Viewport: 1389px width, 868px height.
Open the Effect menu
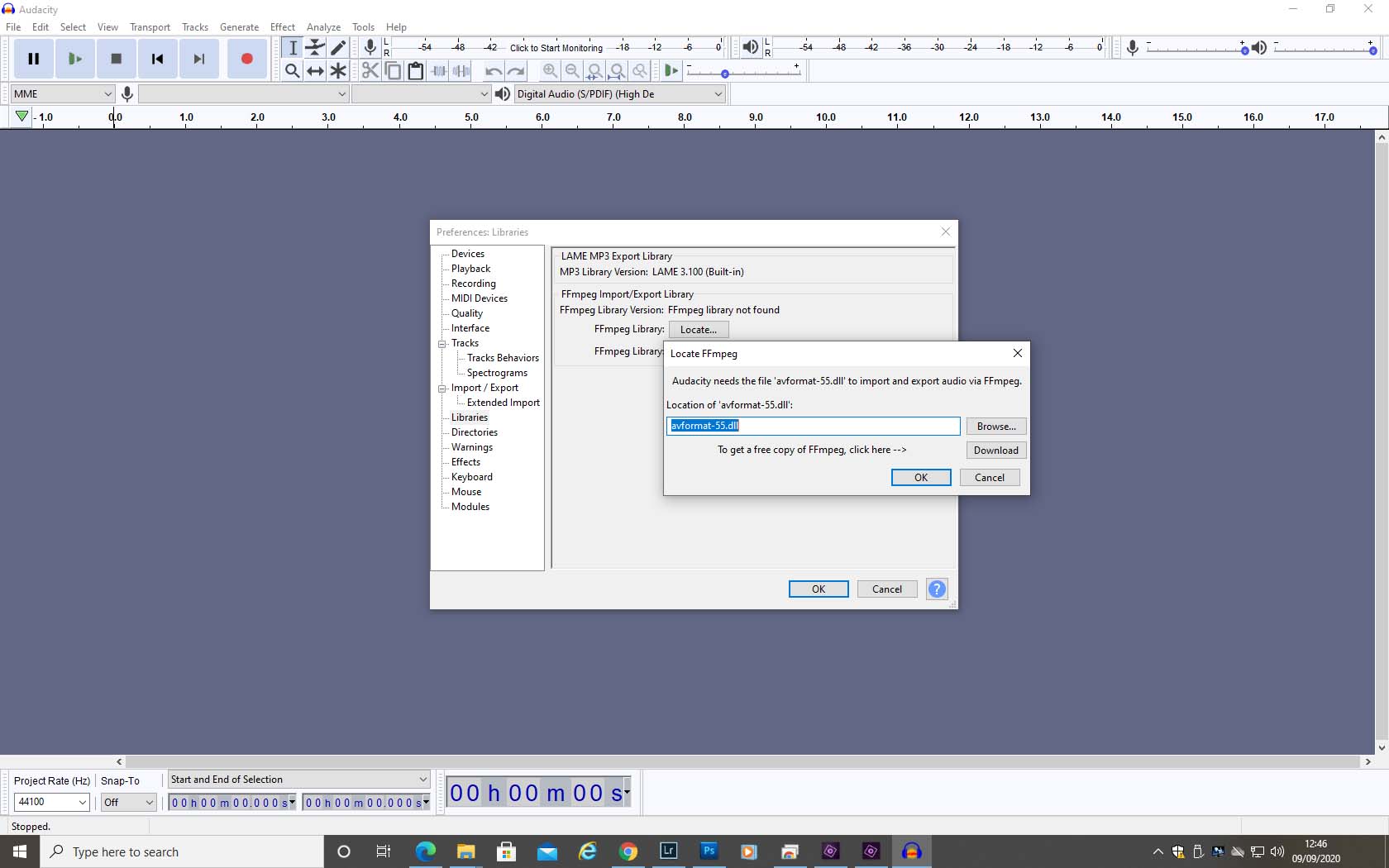pyautogui.click(x=283, y=26)
